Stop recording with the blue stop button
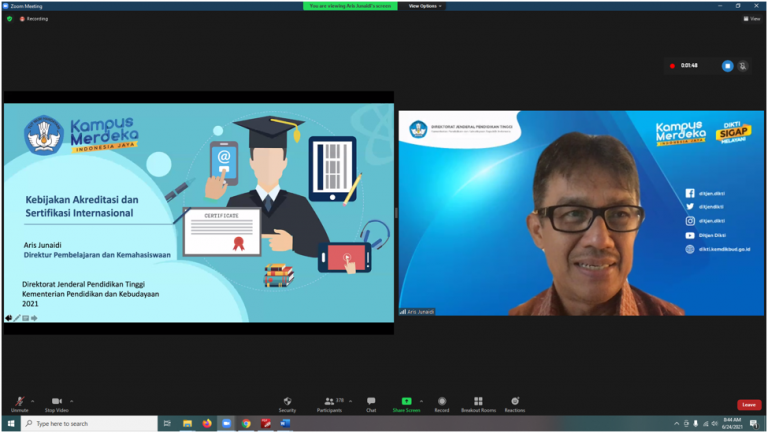 tap(727, 66)
